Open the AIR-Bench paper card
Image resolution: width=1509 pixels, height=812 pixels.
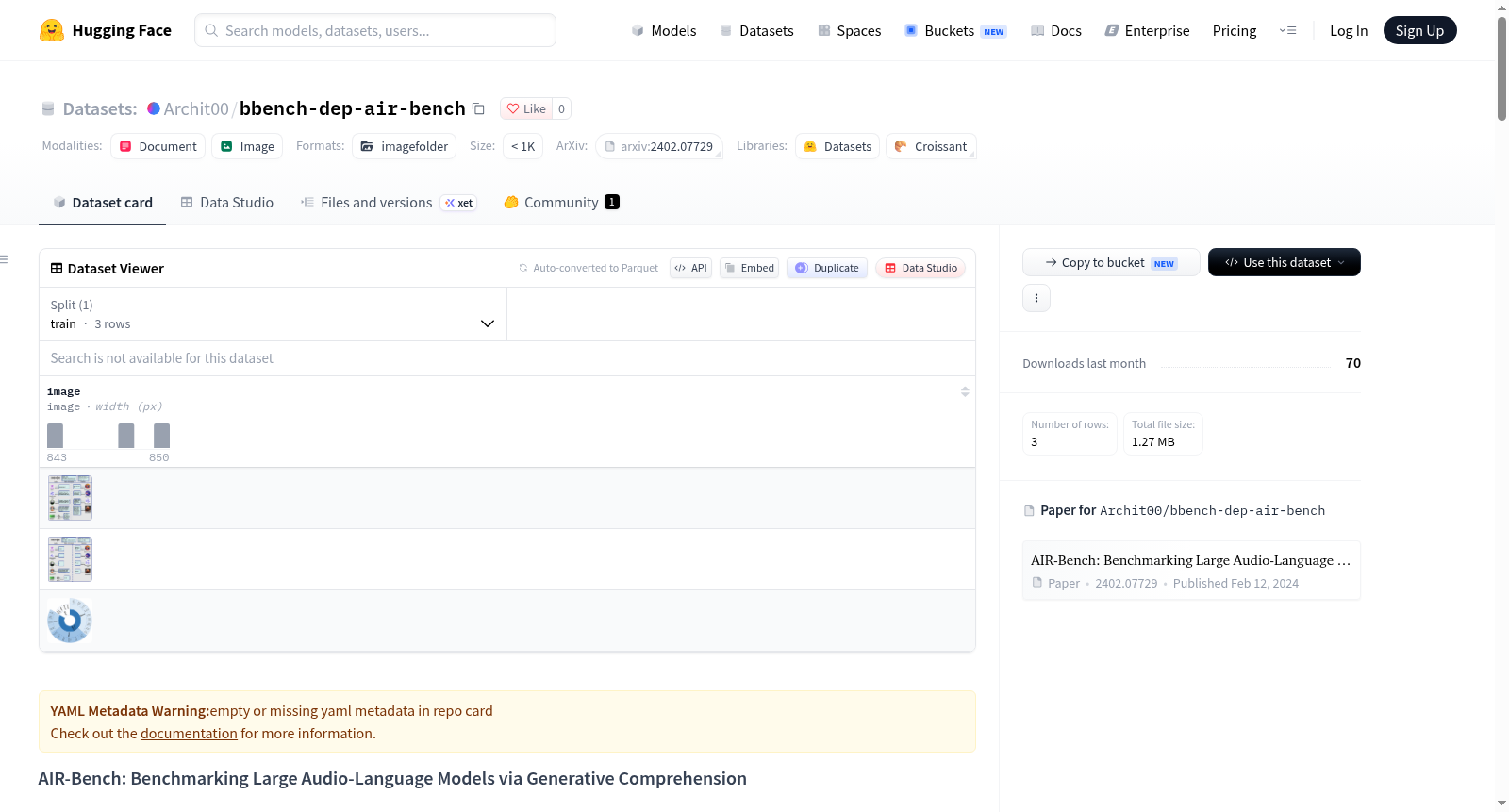coord(1191,571)
